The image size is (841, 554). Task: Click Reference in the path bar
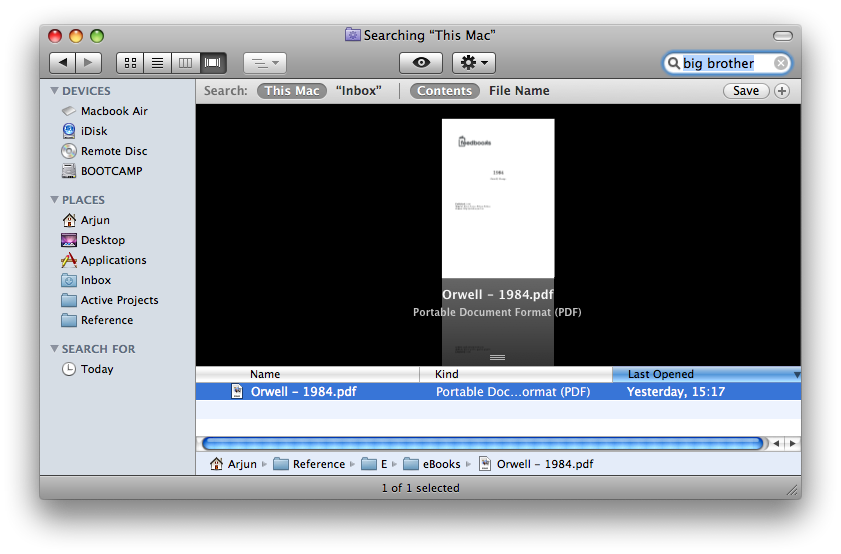tap(309, 464)
